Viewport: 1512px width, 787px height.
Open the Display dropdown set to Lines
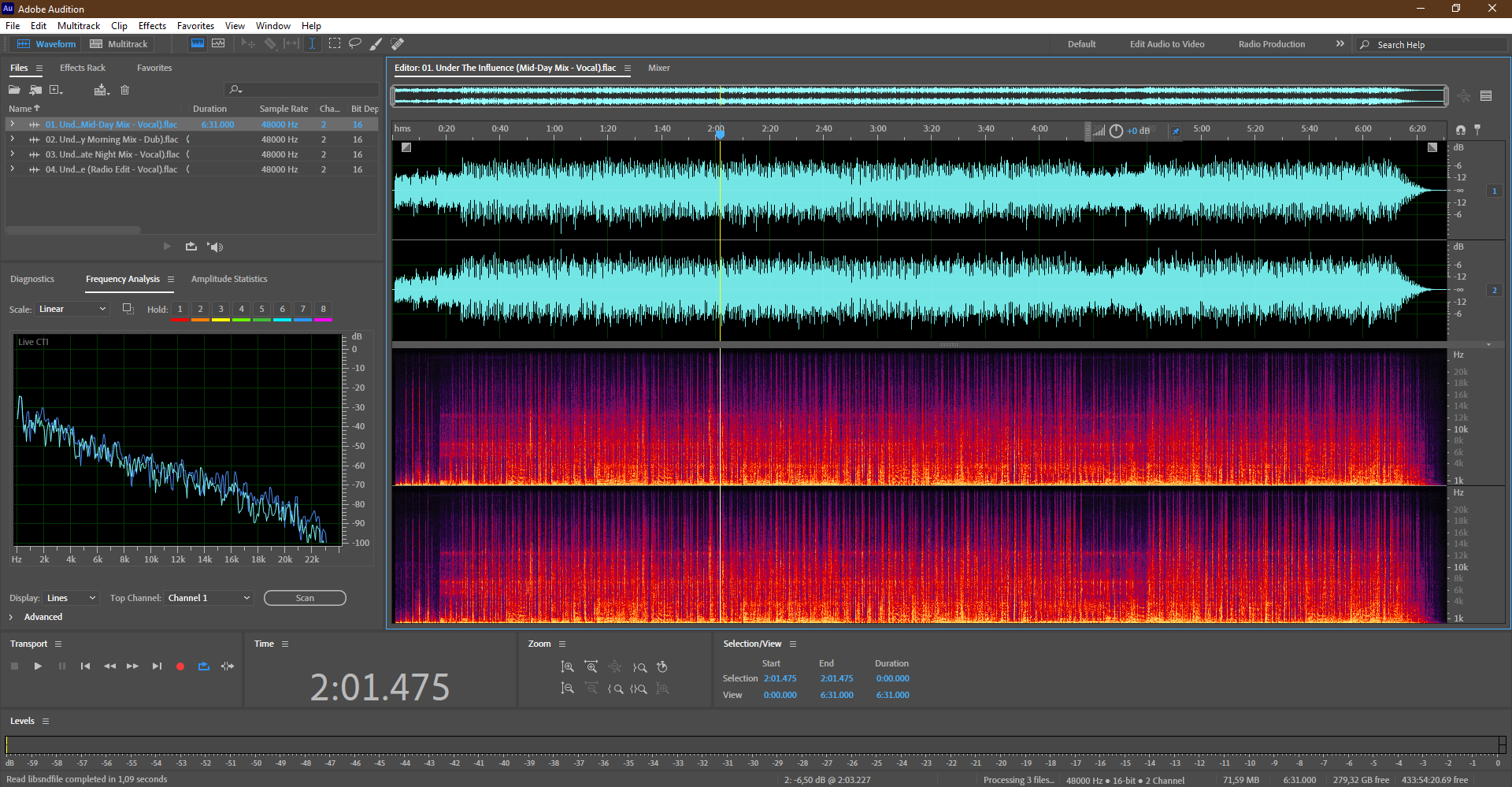pos(71,598)
